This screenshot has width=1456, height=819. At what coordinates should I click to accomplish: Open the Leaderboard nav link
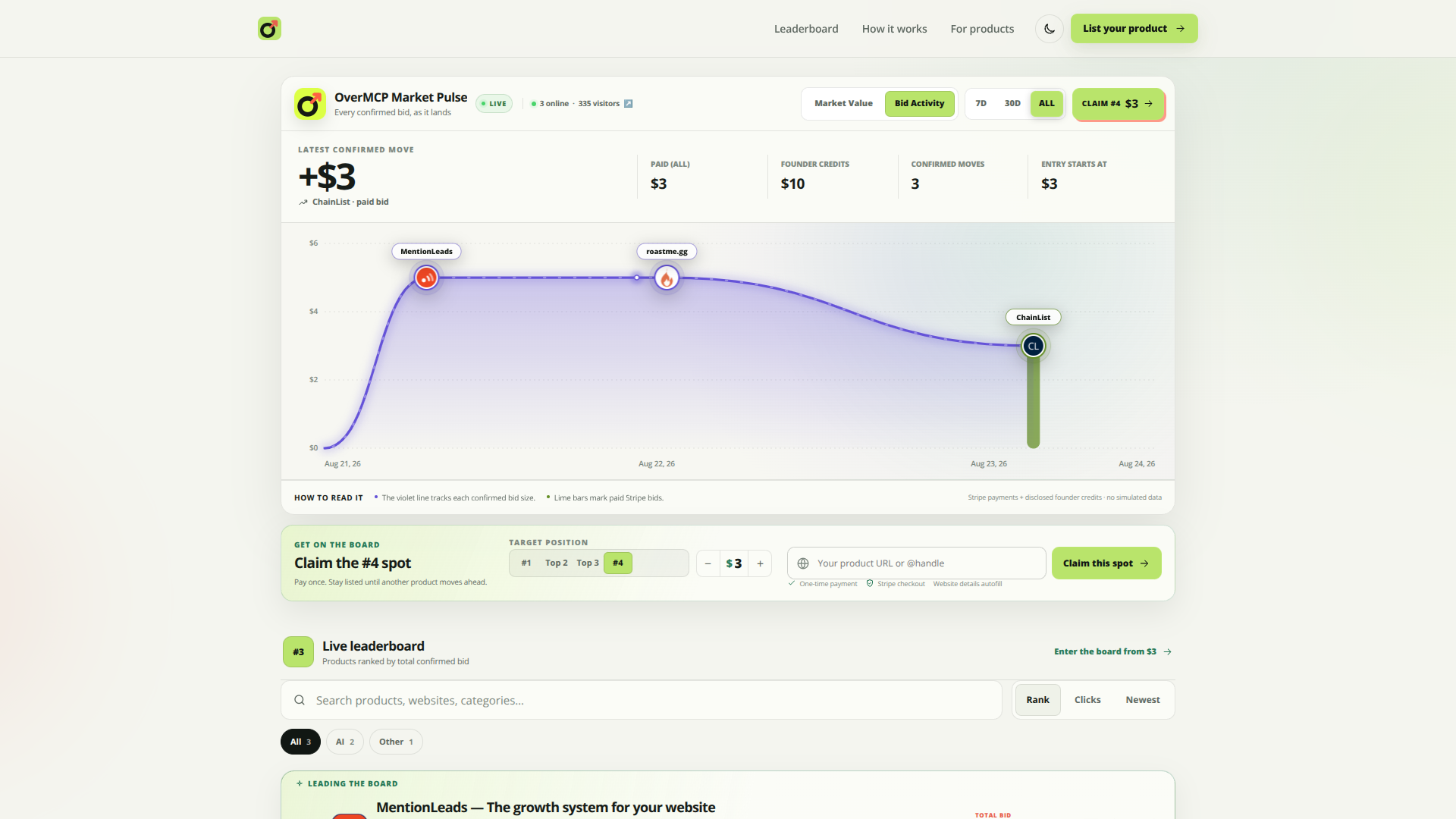(x=806, y=29)
